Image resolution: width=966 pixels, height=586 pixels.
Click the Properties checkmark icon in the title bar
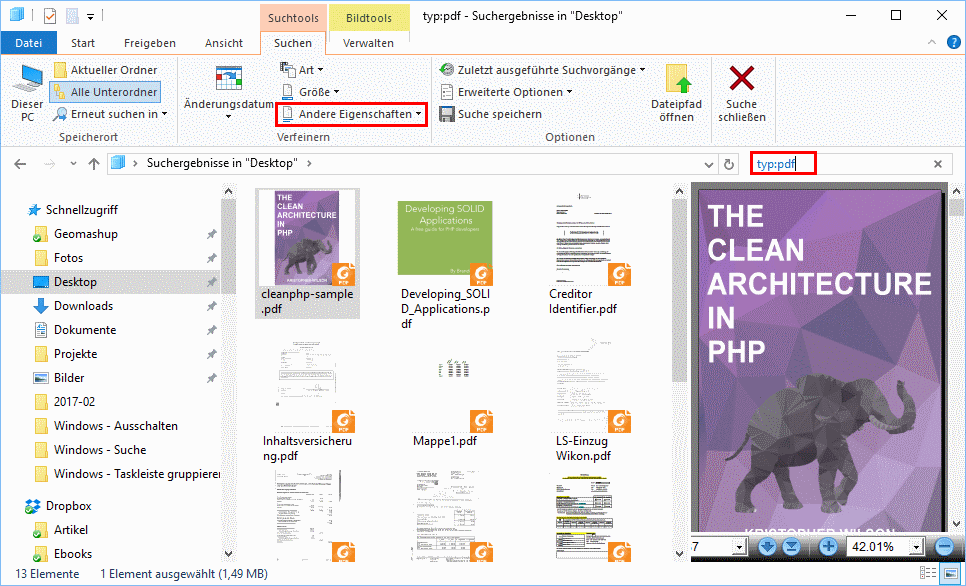point(49,16)
